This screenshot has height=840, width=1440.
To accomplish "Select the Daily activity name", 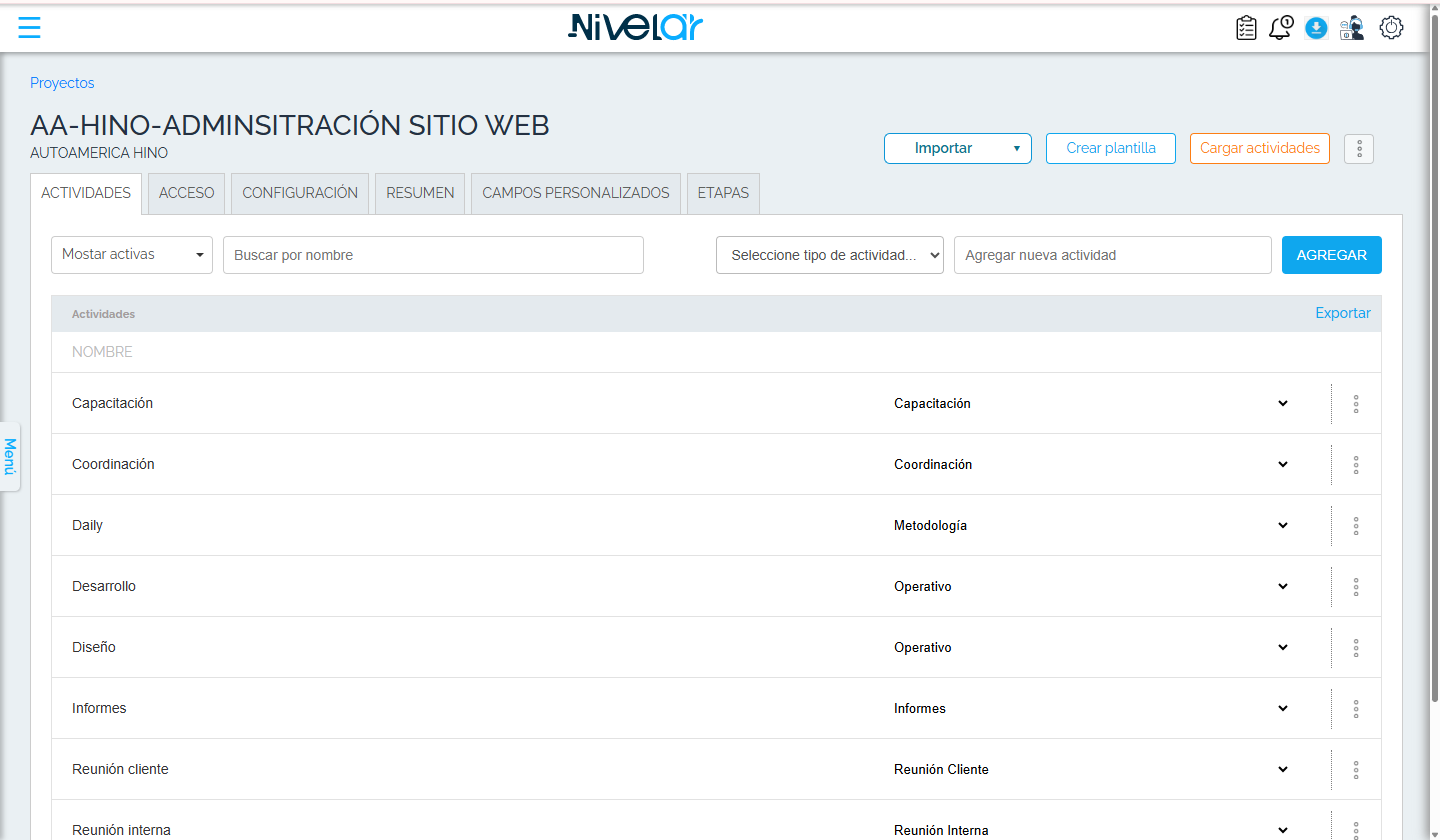I will click(x=87, y=525).
